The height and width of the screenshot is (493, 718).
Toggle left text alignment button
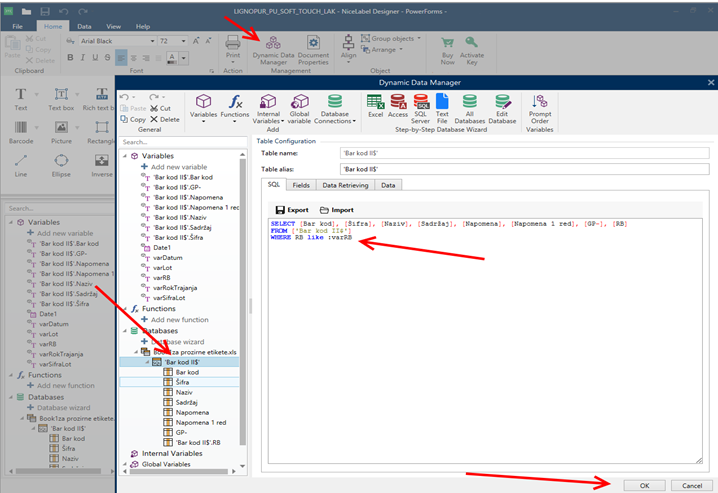[x=121, y=58]
